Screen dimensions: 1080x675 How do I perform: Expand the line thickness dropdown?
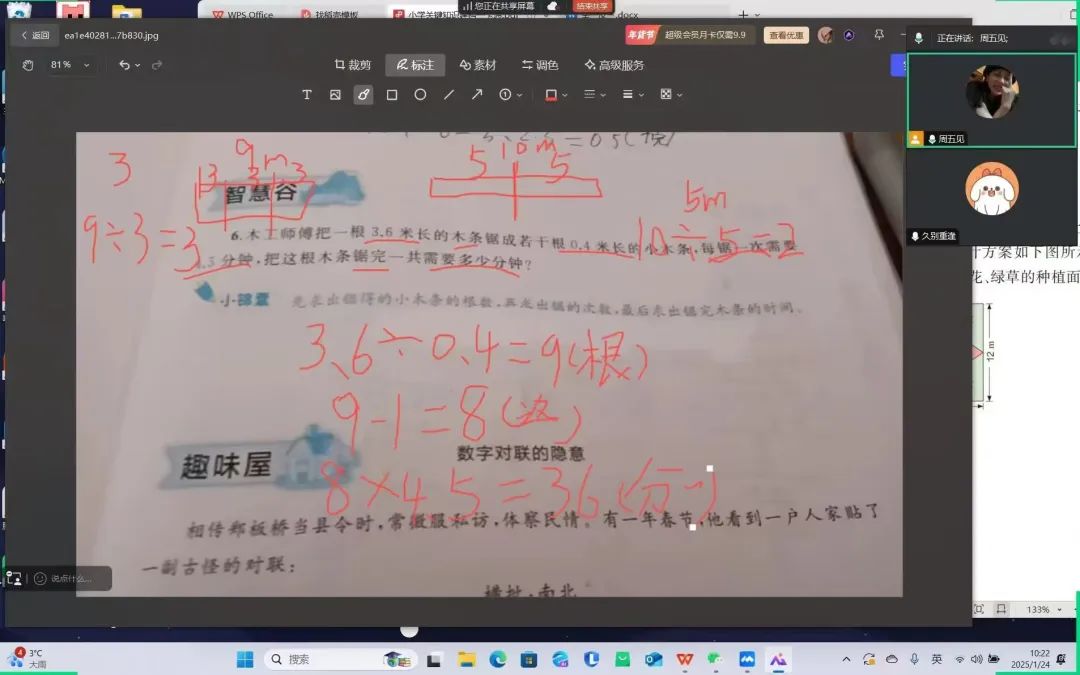pyautogui.click(x=632, y=95)
